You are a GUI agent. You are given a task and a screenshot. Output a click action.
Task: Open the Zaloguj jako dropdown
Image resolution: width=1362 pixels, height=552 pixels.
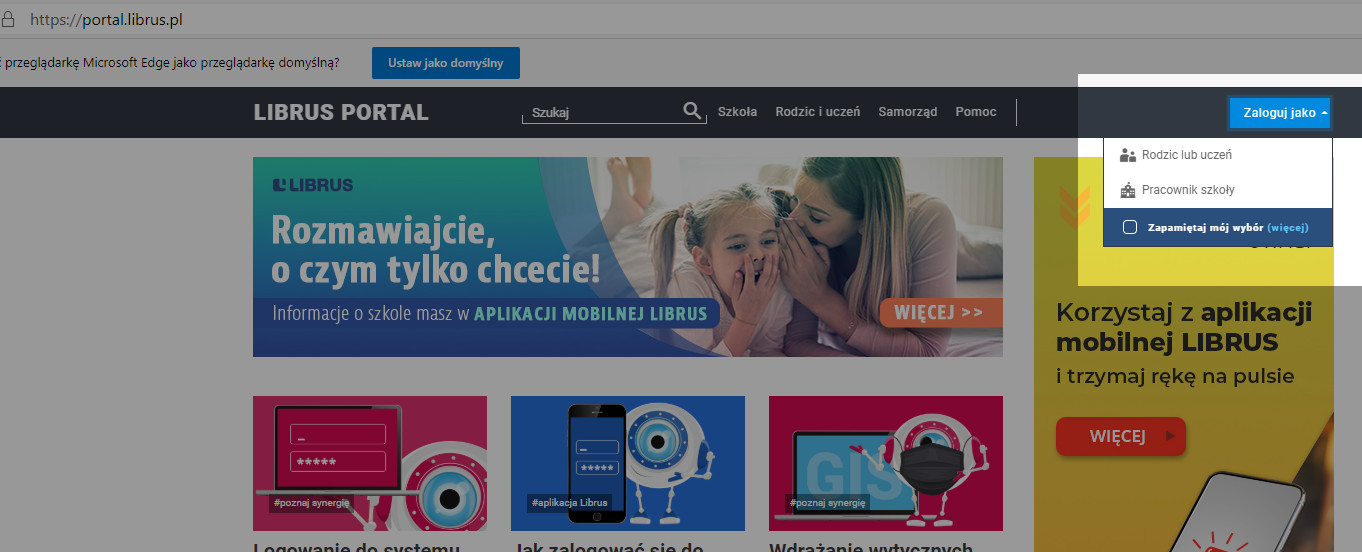click(x=1280, y=113)
